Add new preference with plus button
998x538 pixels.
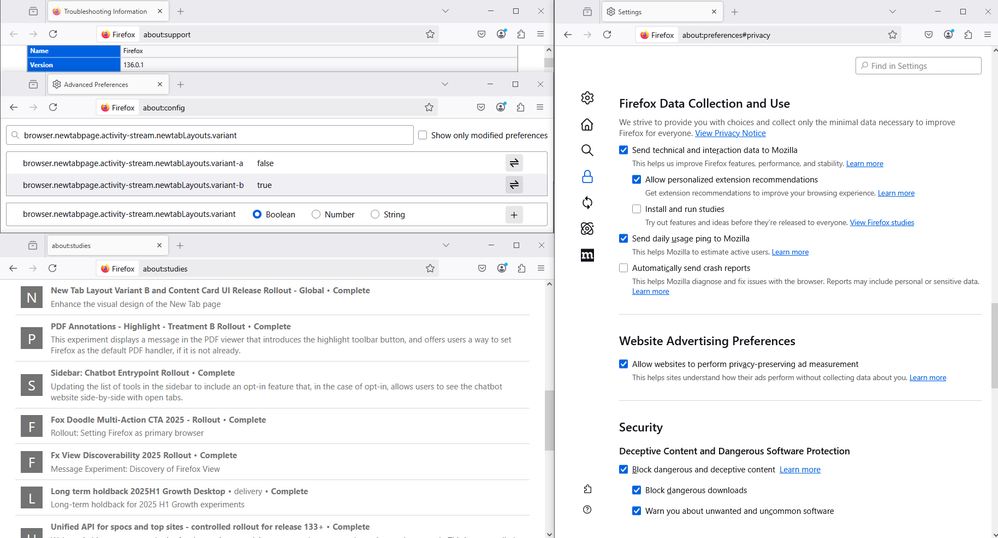tap(514, 215)
